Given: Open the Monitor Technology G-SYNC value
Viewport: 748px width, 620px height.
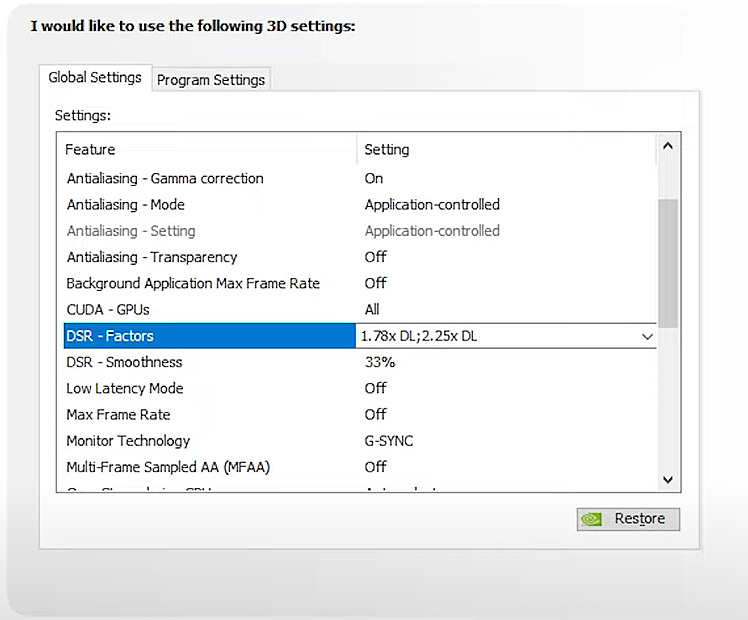Looking at the screenshot, I should (x=389, y=441).
